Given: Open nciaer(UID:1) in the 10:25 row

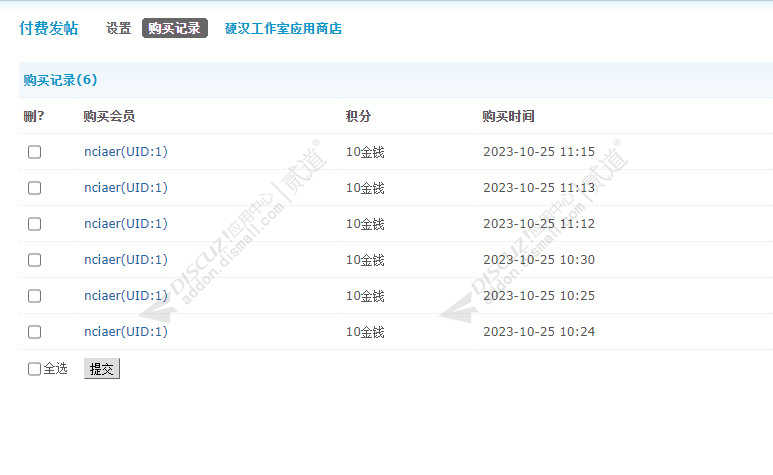Looking at the screenshot, I should (x=126, y=296).
